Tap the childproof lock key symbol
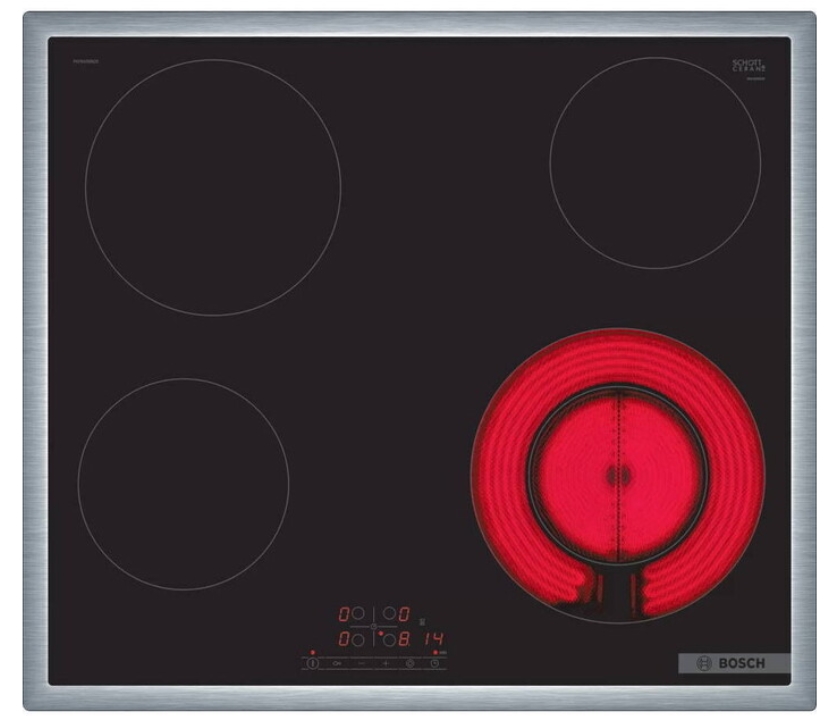This screenshot has width=824, height=716. pyautogui.click(x=337, y=663)
